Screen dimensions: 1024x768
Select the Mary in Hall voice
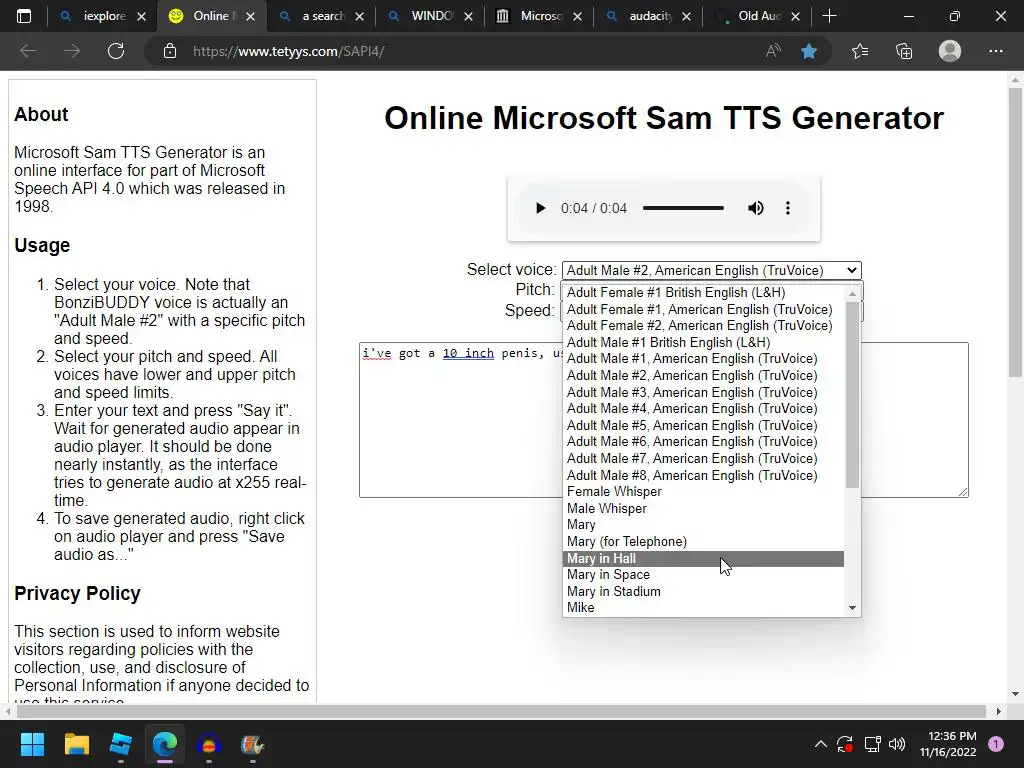click(x=703, y=558)
